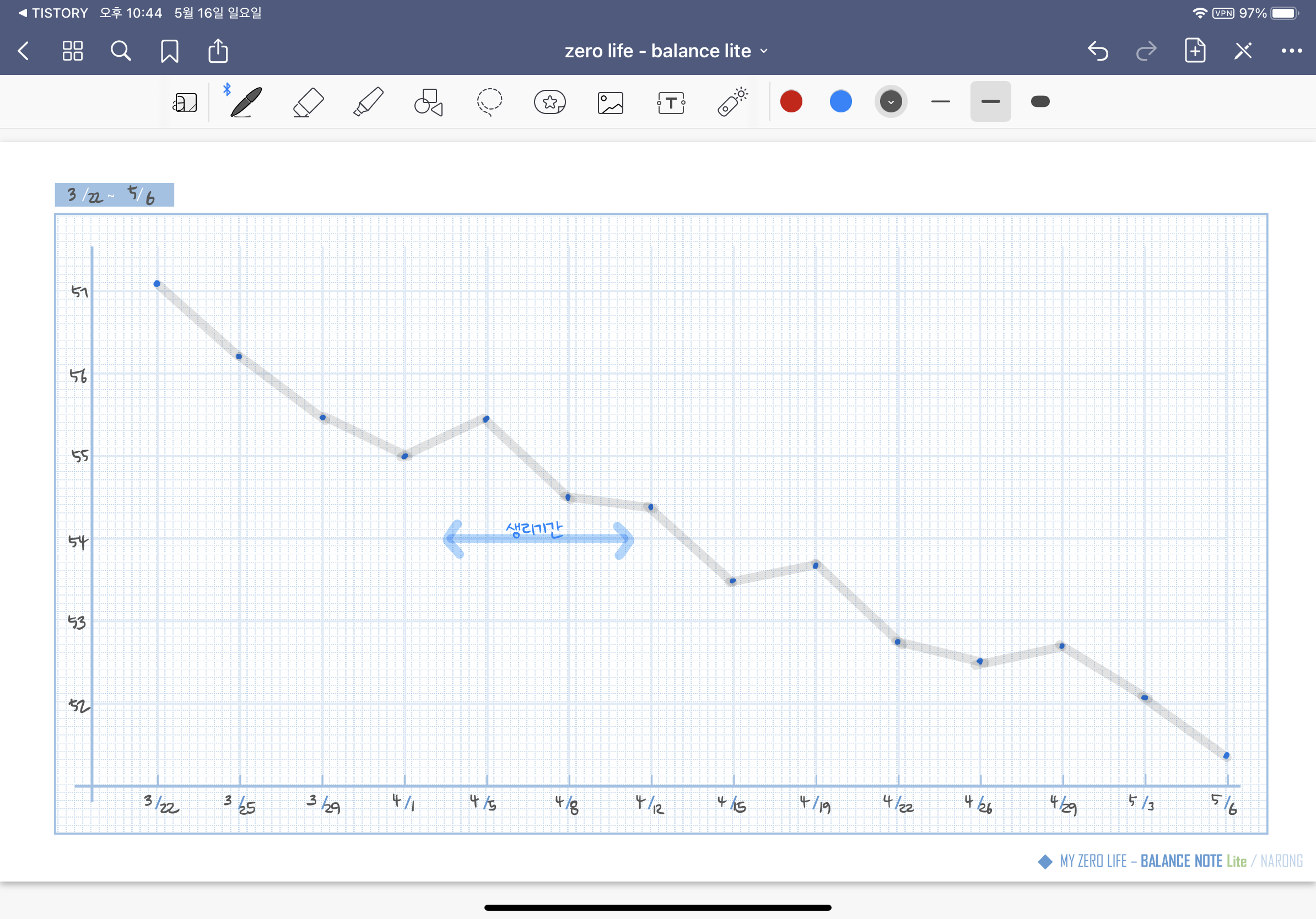
Task: Activate the Laser pointer tool
Action: pyautogui.click(x=732, y=102)
